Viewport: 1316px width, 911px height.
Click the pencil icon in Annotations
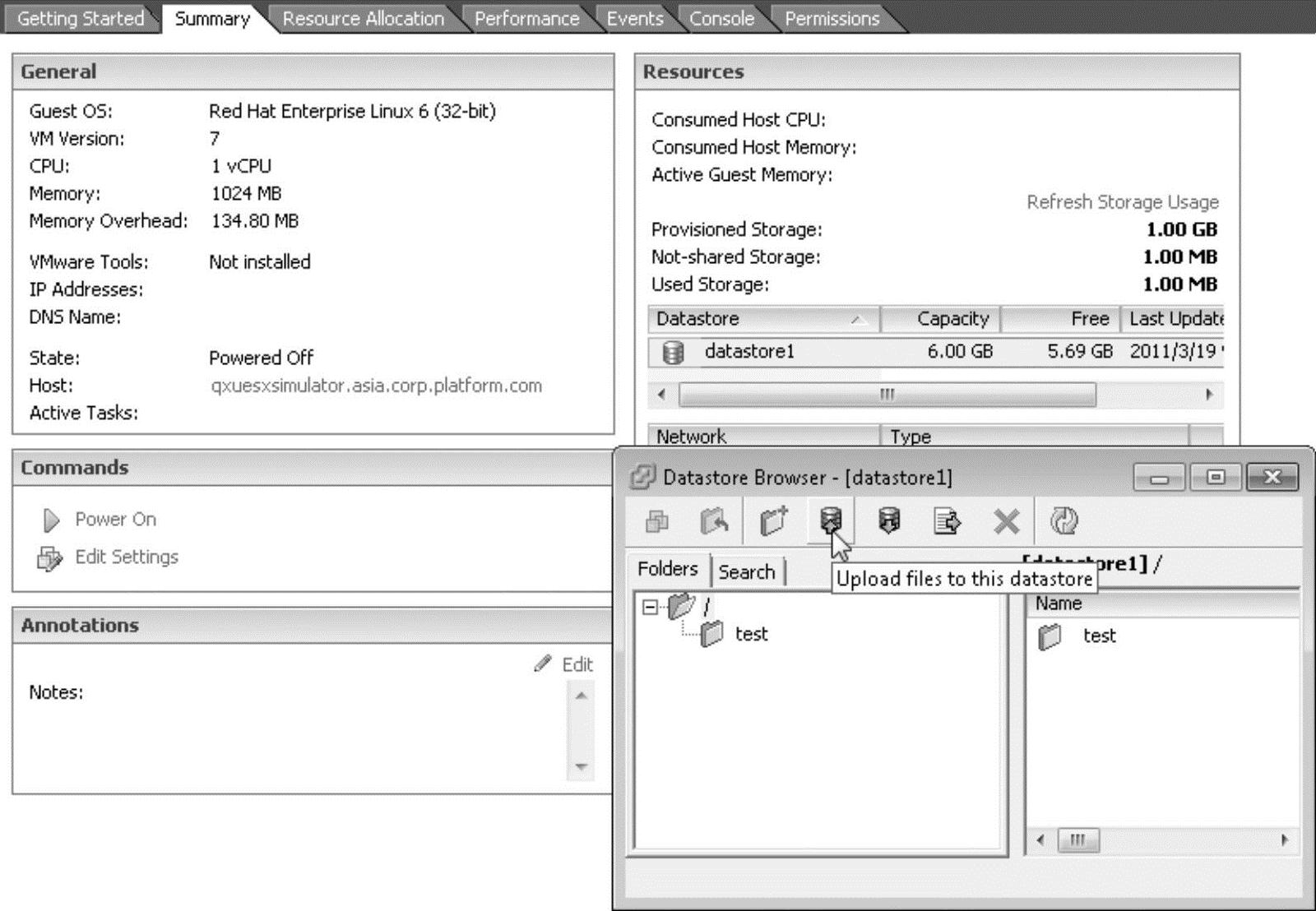(x=542, y=664)
